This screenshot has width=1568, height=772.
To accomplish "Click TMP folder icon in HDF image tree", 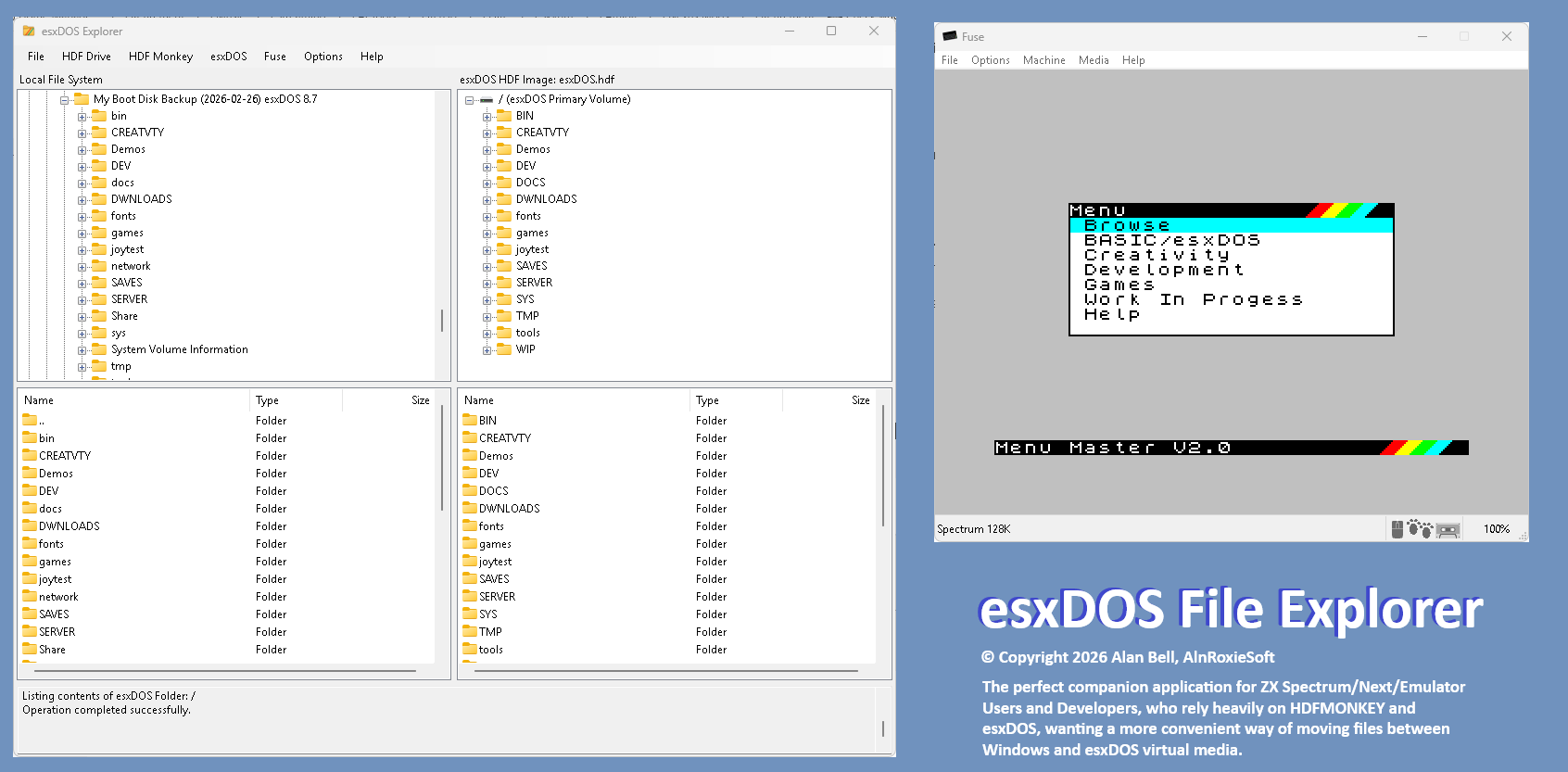I will pyautogui.click(x=504, y=315).
